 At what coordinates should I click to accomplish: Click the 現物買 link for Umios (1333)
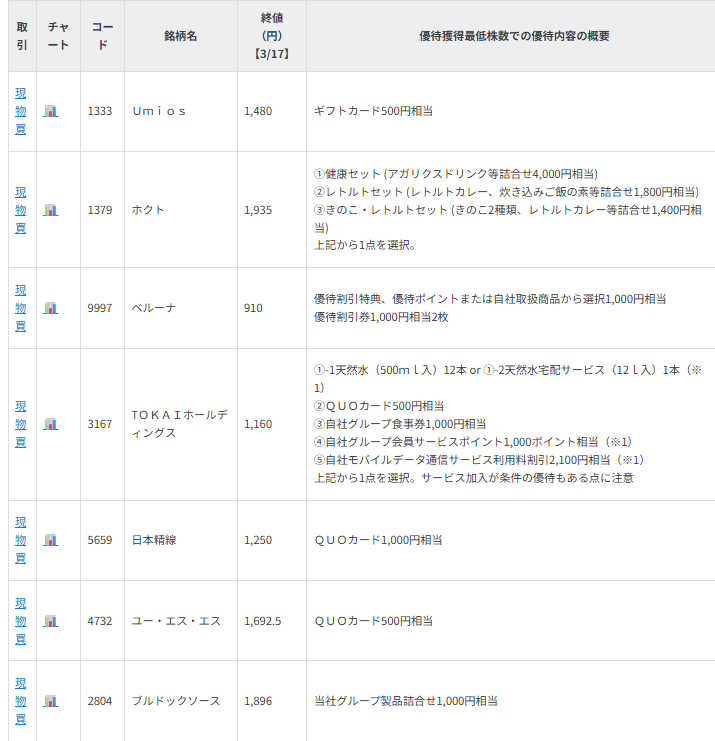pos(21,111)
